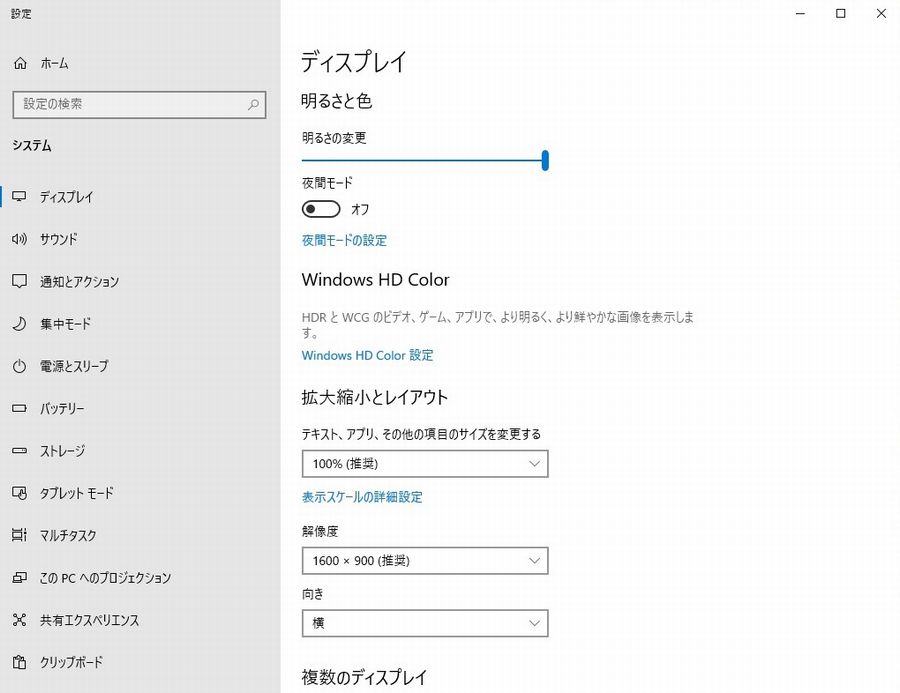This screenshot has width=900, height=693.
Task: Click the クリップボード icon
Action: tap(19, 662)
